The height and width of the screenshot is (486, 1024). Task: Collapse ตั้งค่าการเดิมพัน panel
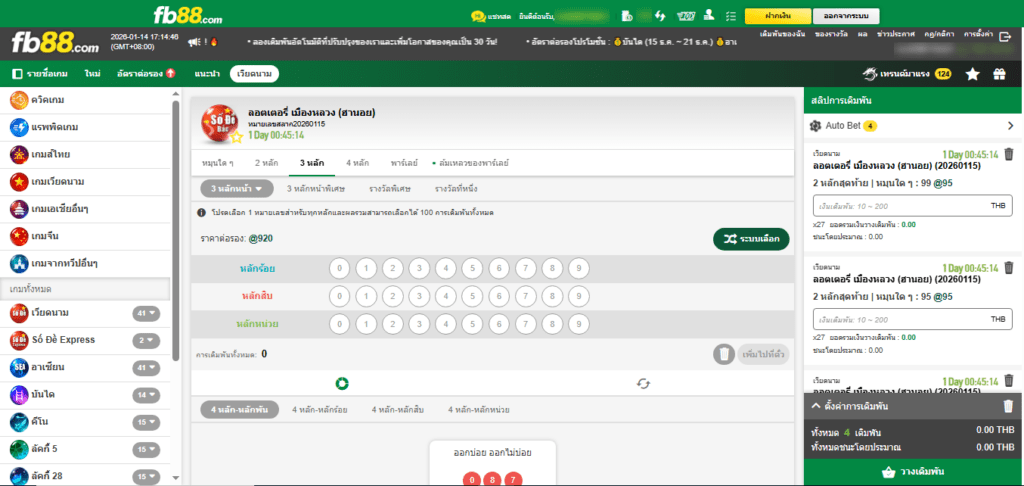pyautogui.click(x=816, y=406)
